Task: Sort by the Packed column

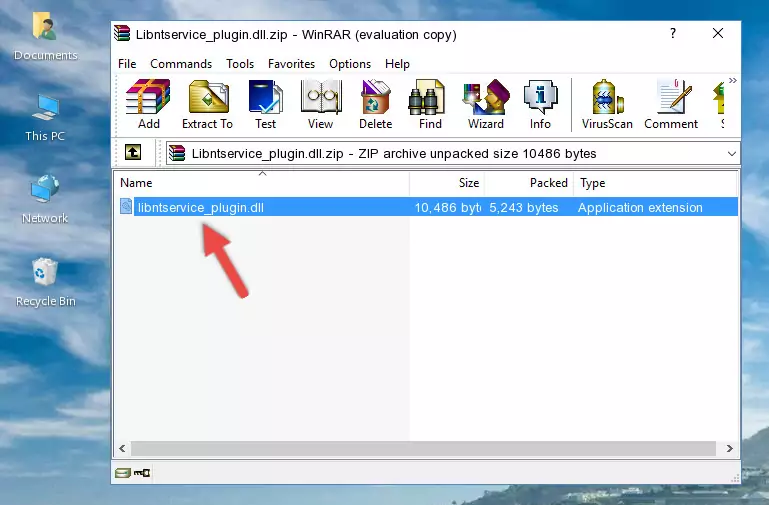Action: 529,183
